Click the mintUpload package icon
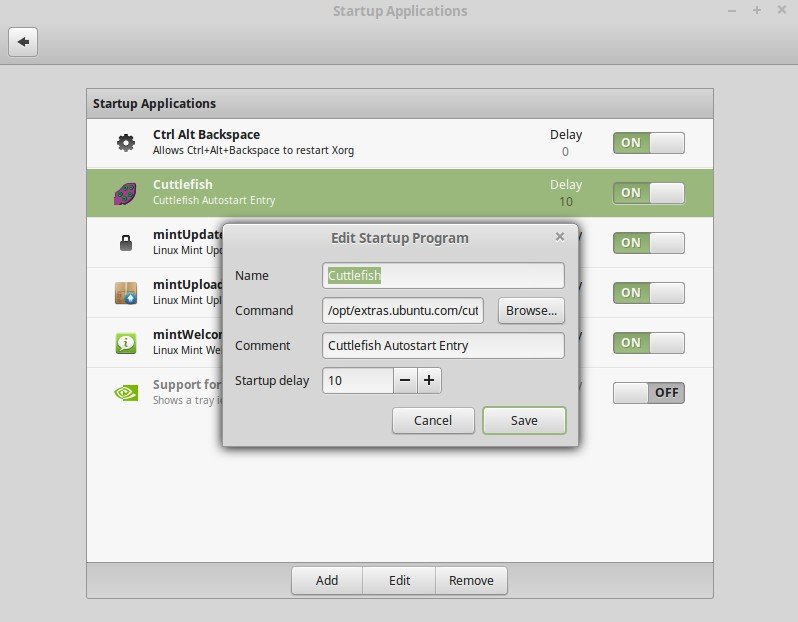Image resolution: width=798 pixels, height=622 pixels. pos(125,293)
